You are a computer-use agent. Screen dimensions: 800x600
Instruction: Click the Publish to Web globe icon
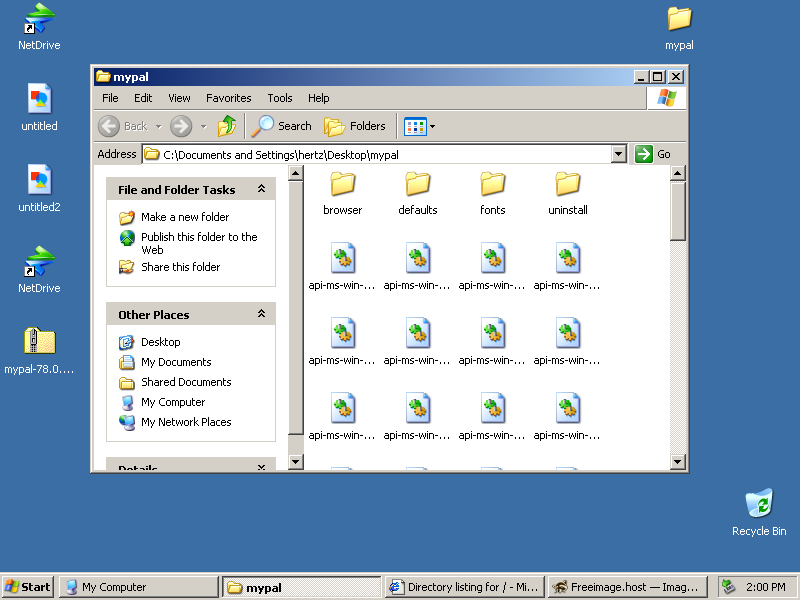coord(127,238)
